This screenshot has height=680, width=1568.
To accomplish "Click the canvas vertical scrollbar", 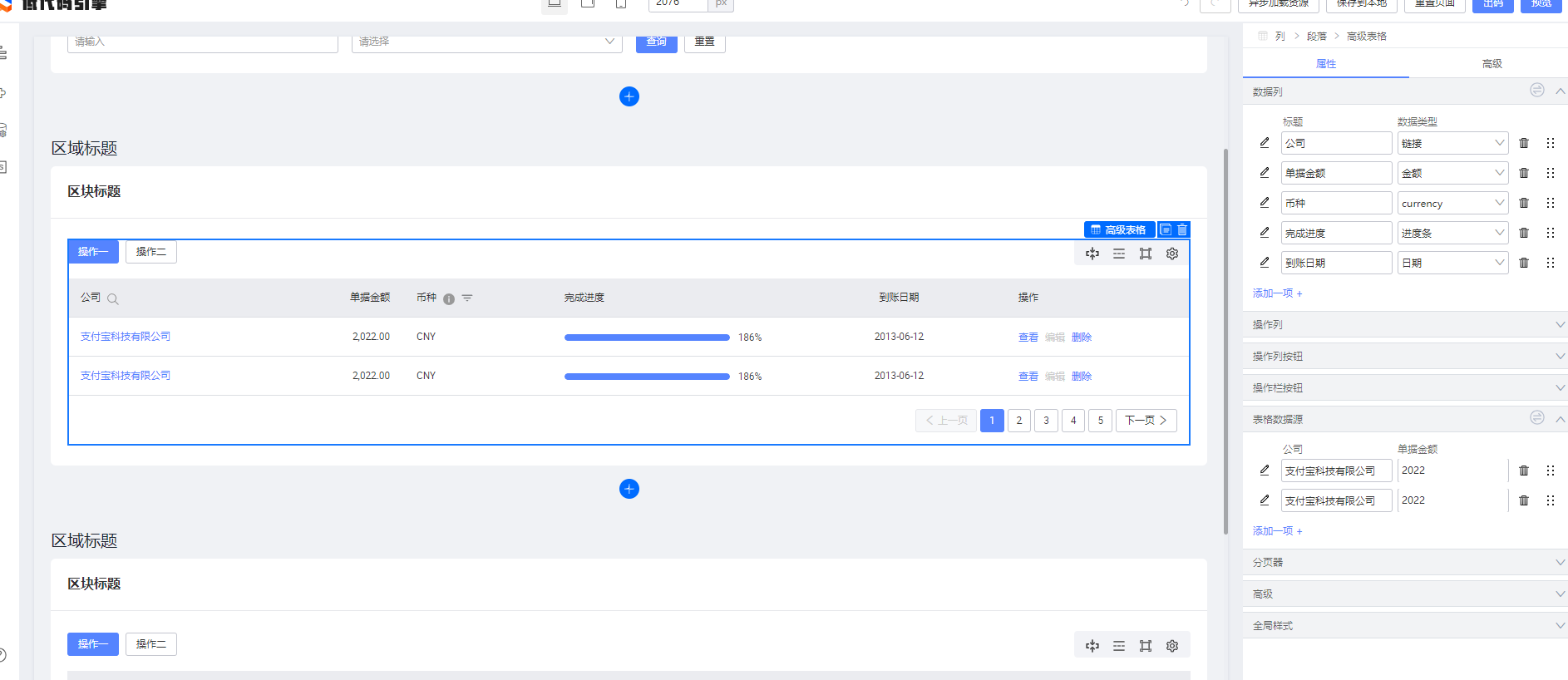I will [1225, 341].
